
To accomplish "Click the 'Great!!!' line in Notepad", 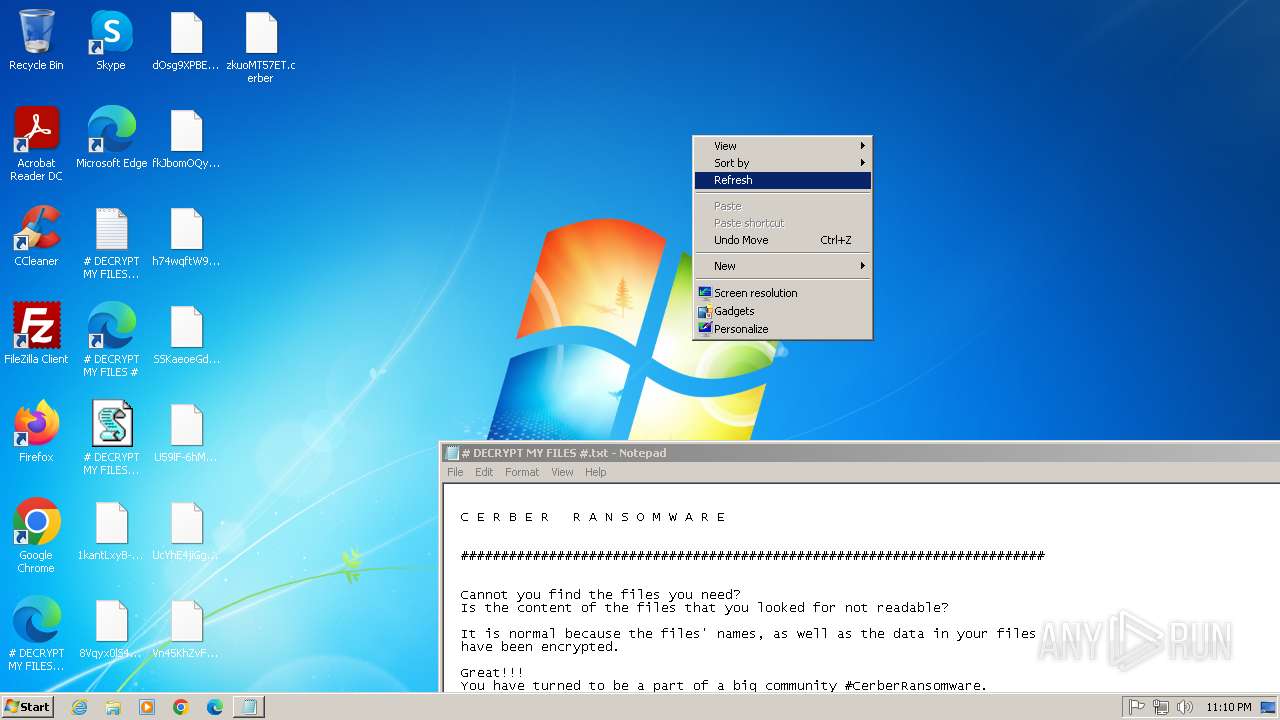I will pos(492,673).
